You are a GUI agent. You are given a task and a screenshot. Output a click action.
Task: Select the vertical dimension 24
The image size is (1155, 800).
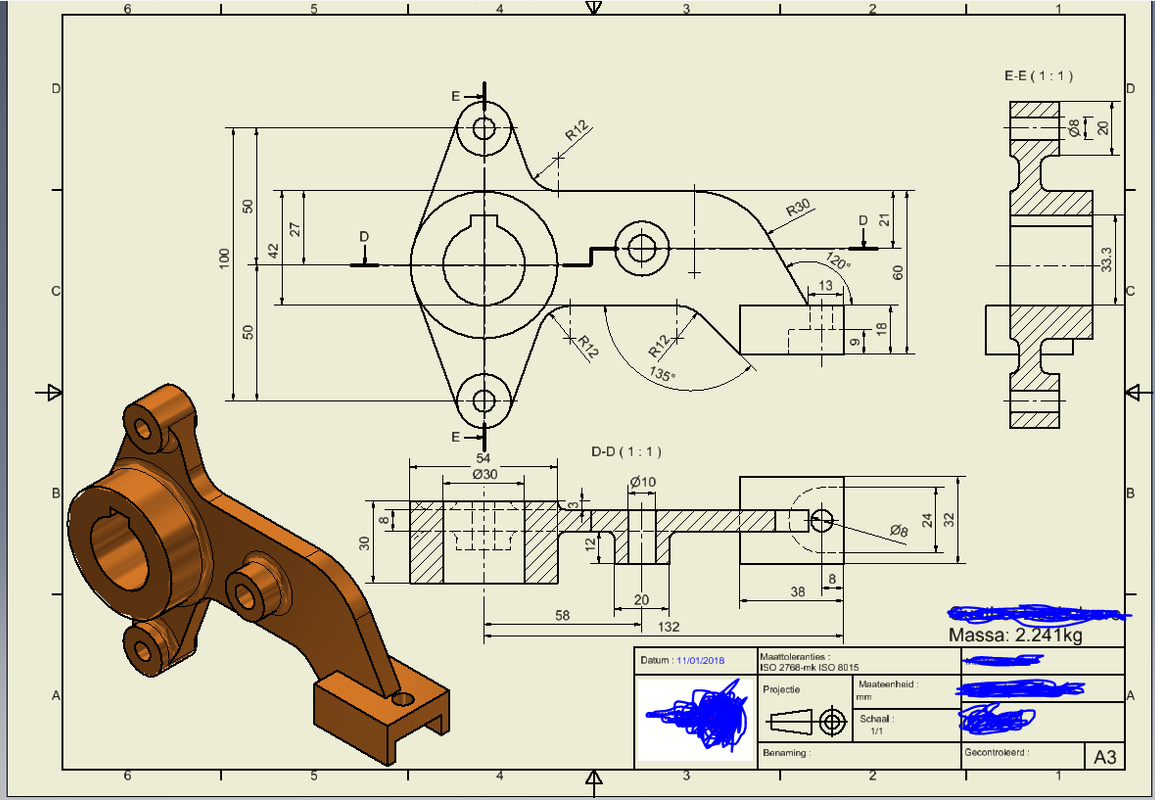click(x=927, y=520)
